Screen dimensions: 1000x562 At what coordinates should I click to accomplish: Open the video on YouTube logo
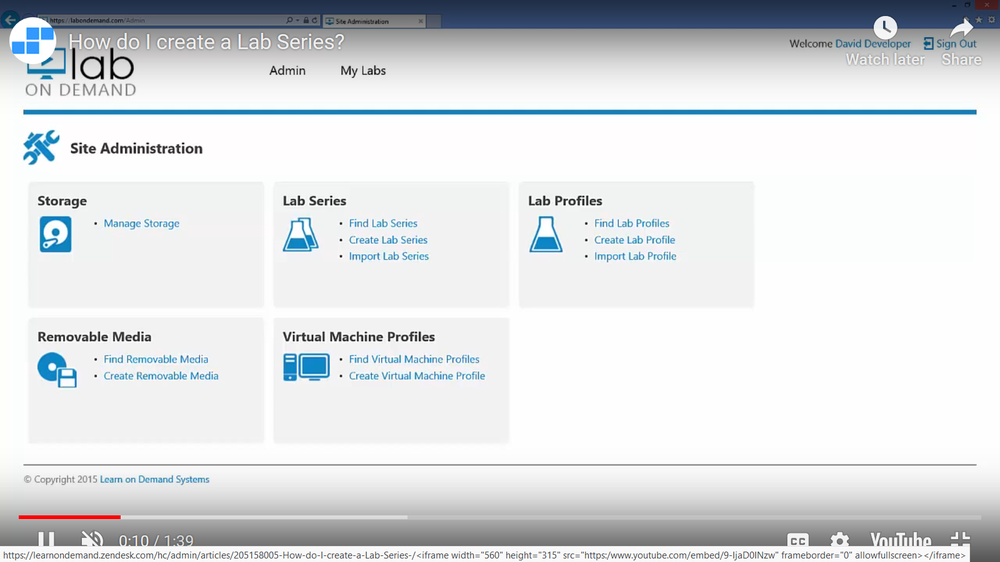click(x=901, y=541)
